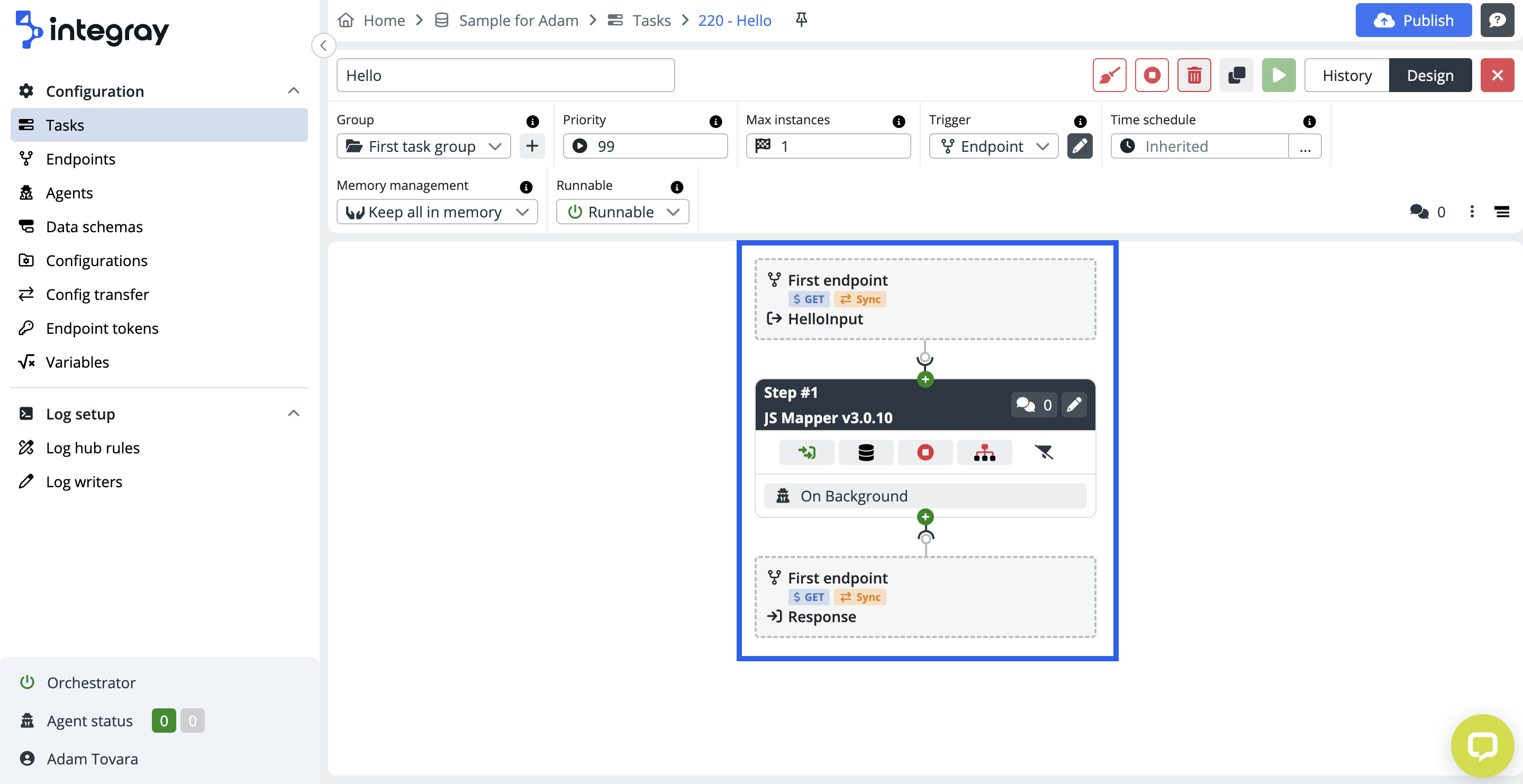
Task: Open the Memory management dropdown
Action: point(437,212)
